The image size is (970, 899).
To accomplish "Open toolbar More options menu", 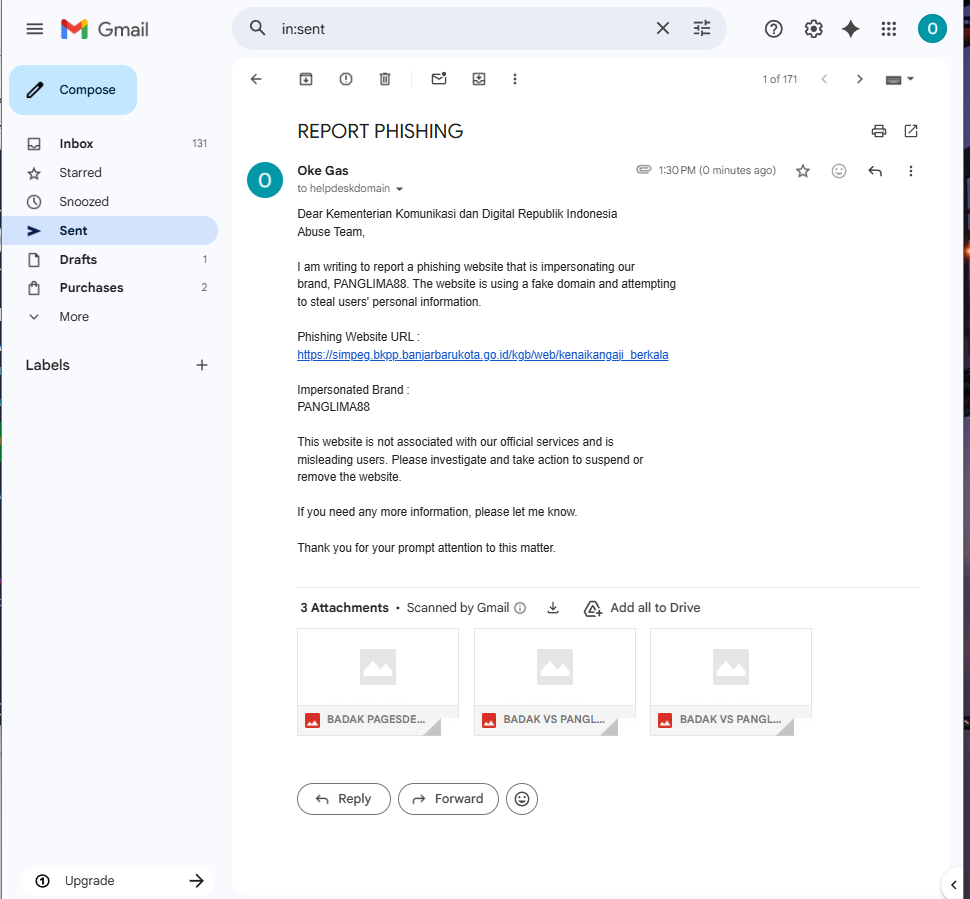I will pyautogui.click(x=515, y=79).
